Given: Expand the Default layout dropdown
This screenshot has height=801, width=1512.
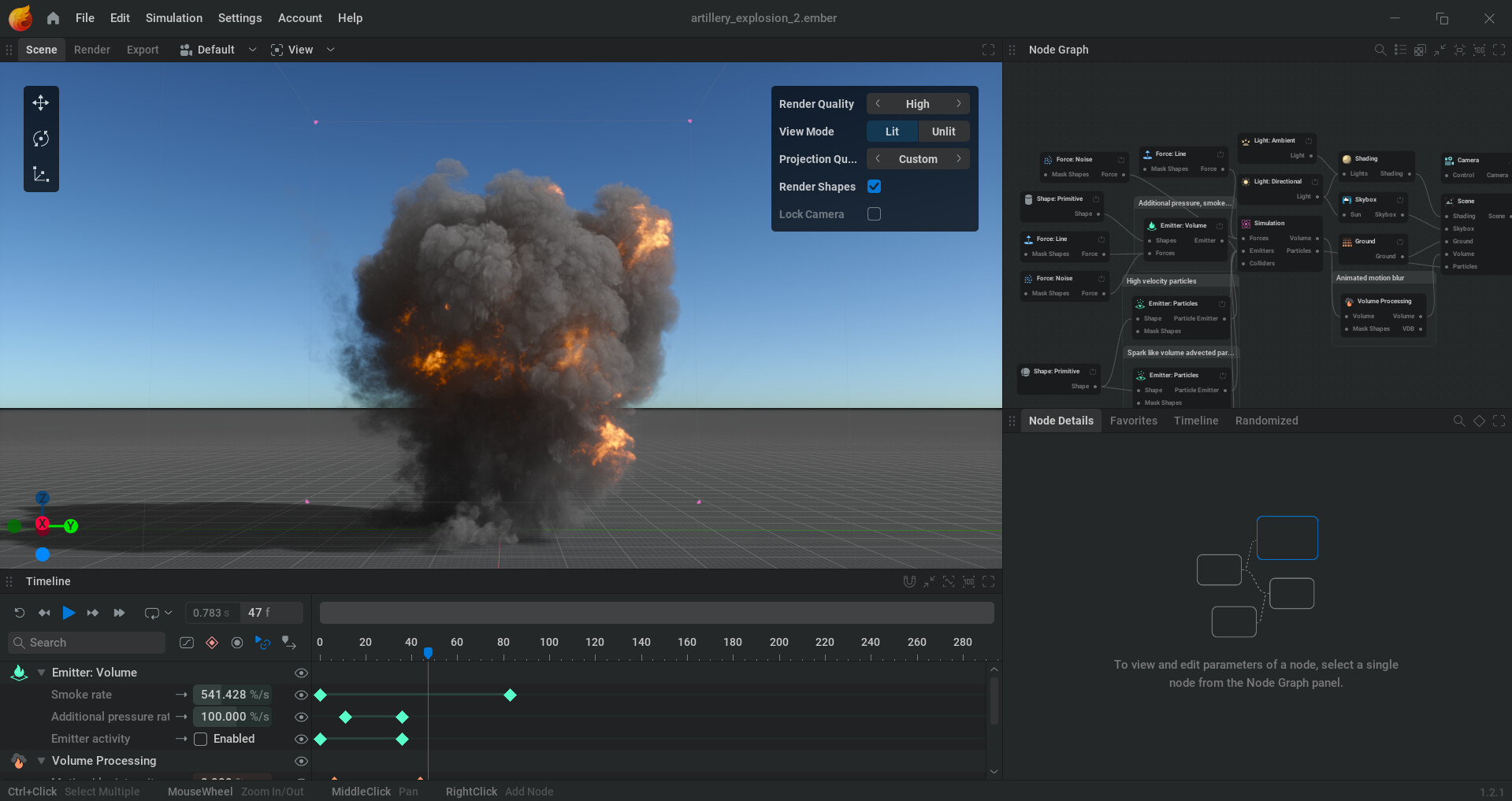Looking at the screenshot, I should point(252,50).
